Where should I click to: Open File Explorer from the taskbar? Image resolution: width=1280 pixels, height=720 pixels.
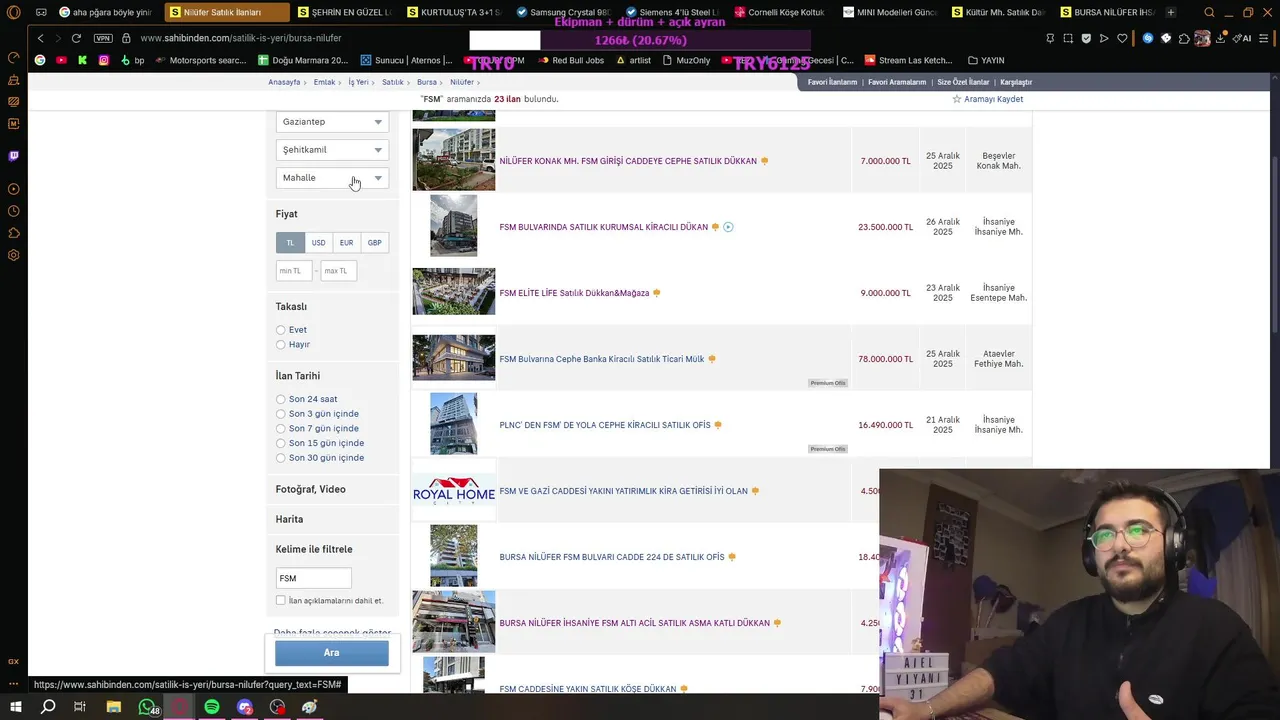click(x=114, y=707)
